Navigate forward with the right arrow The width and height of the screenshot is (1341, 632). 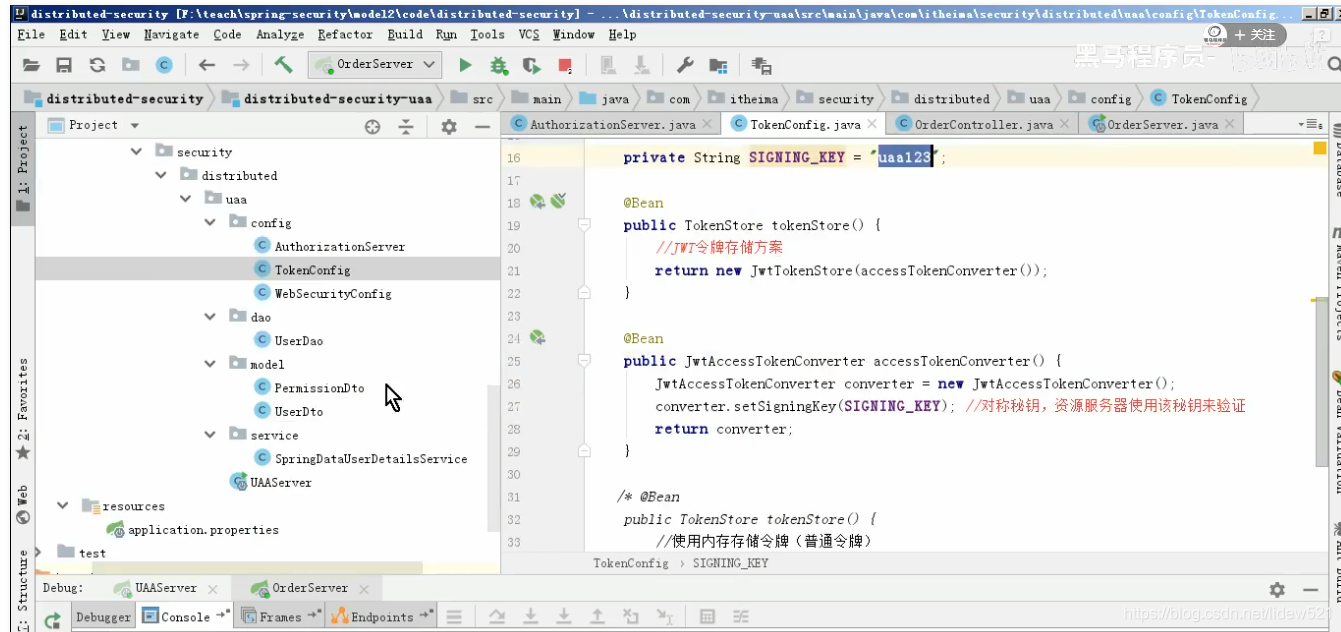241,65
